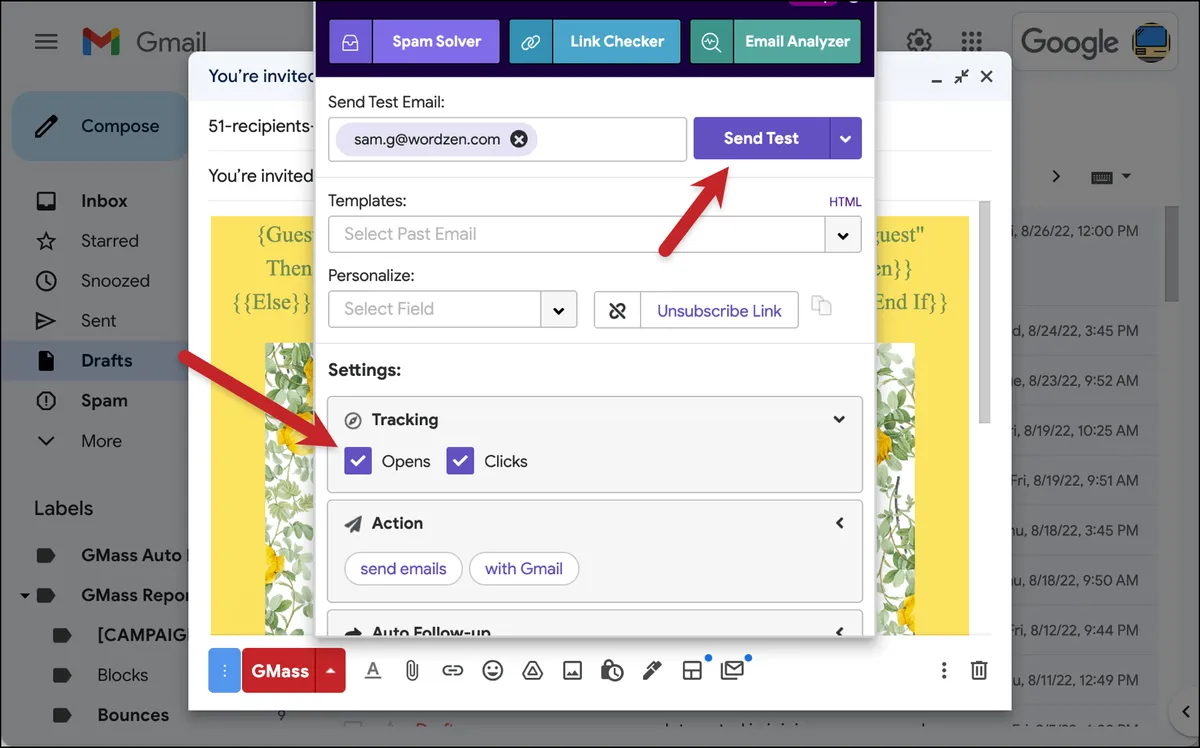The width and height of the screenshot is (1200, 748).
Task: Open the Inbox folder
Action: [104, 201]
